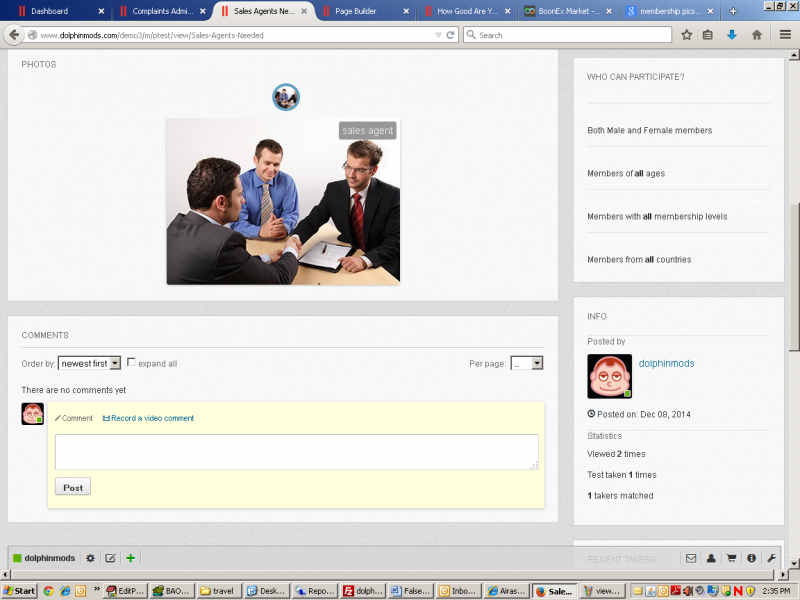Go to the browser home page icon

point(757,35)
